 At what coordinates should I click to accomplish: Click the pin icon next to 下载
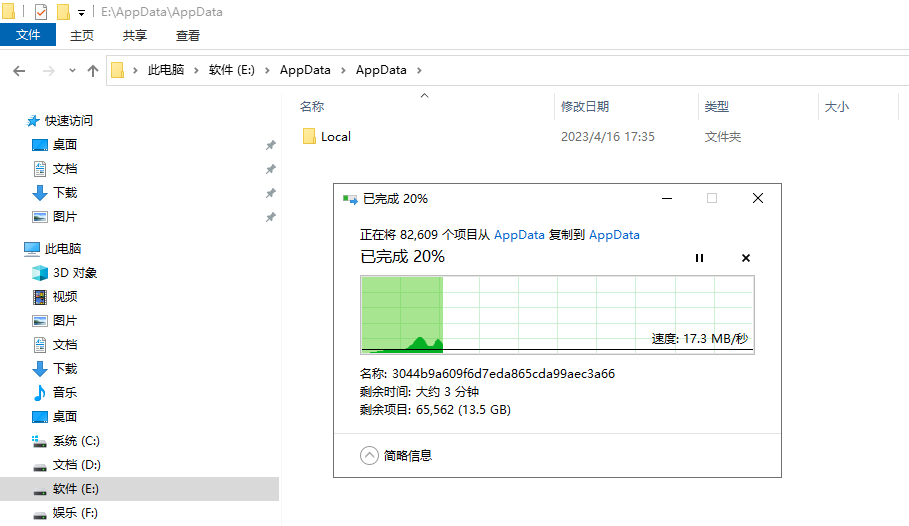pyautogui.click(x=270, y=193)
